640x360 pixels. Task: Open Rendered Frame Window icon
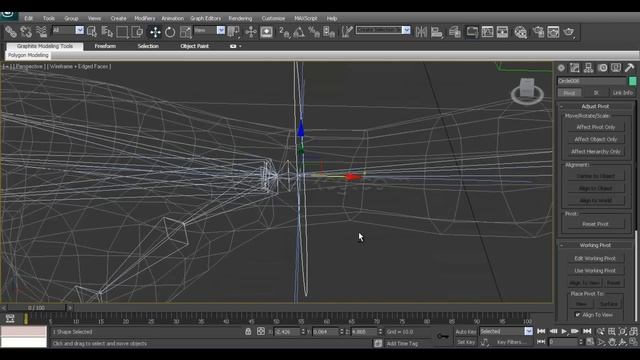click(x=553, y=32)
